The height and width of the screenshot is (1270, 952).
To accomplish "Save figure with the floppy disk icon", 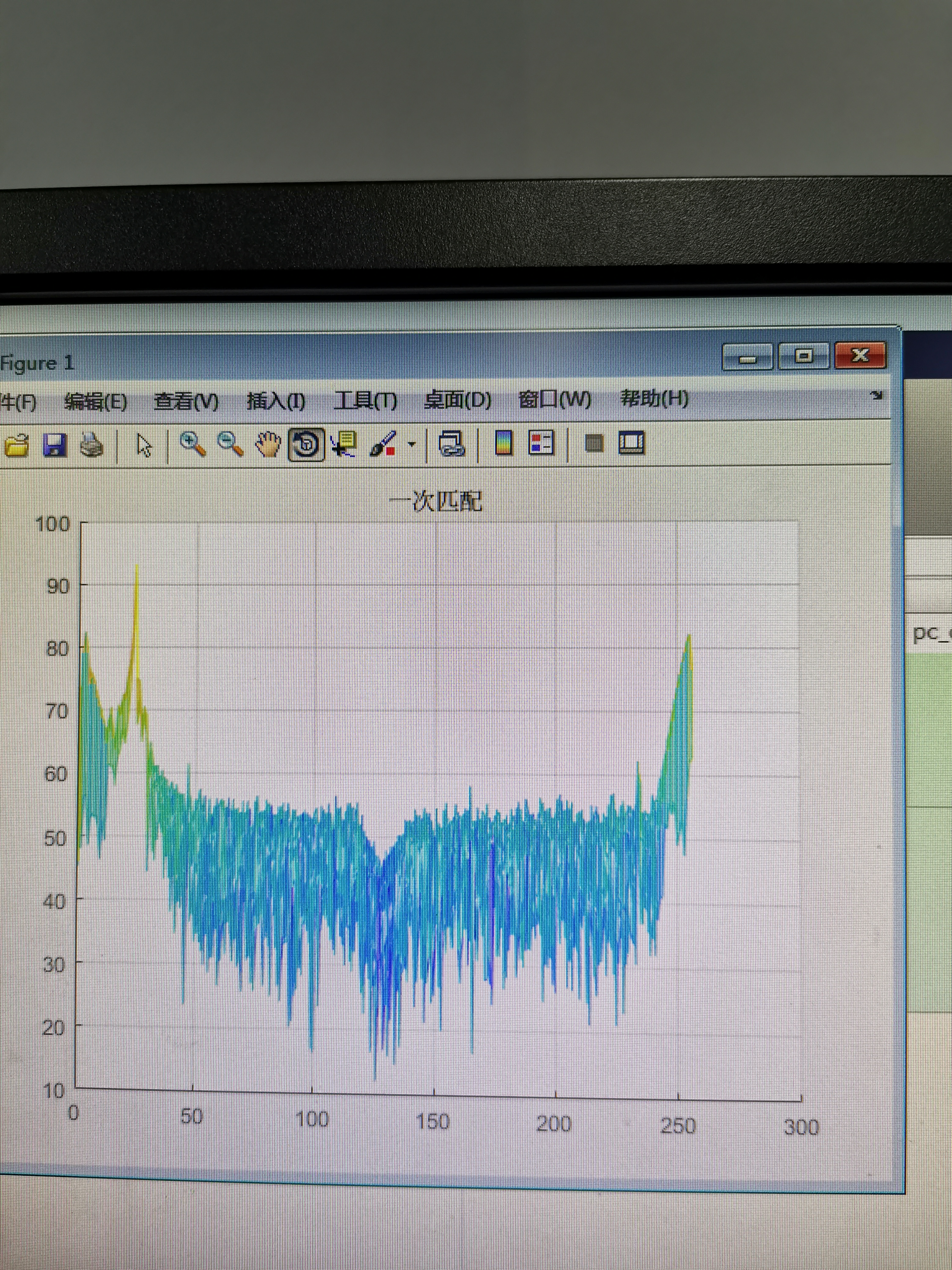I will click(55, 445).
